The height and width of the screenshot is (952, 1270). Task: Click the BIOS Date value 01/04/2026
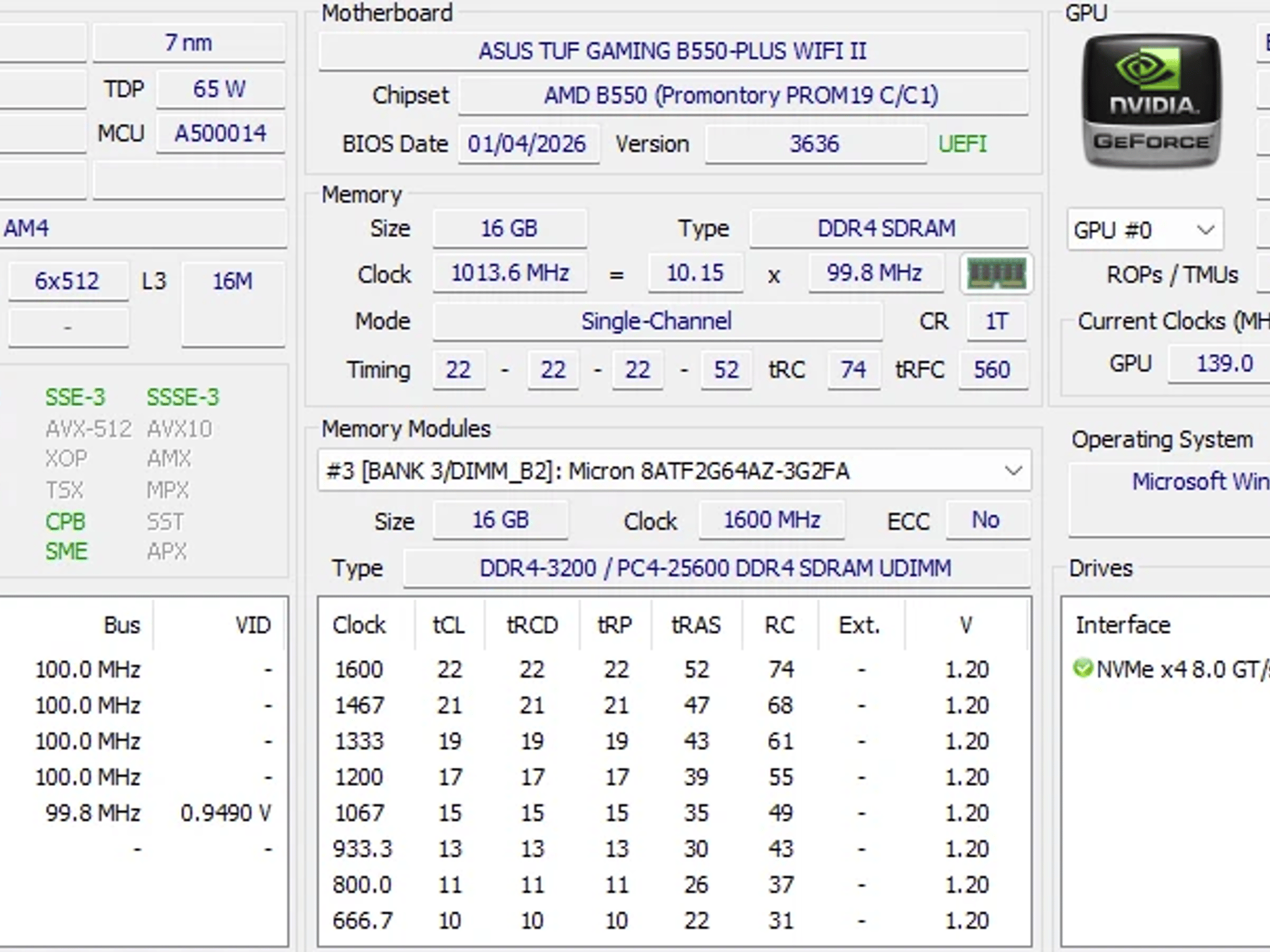pyautogui.click(x=528, y=144)
